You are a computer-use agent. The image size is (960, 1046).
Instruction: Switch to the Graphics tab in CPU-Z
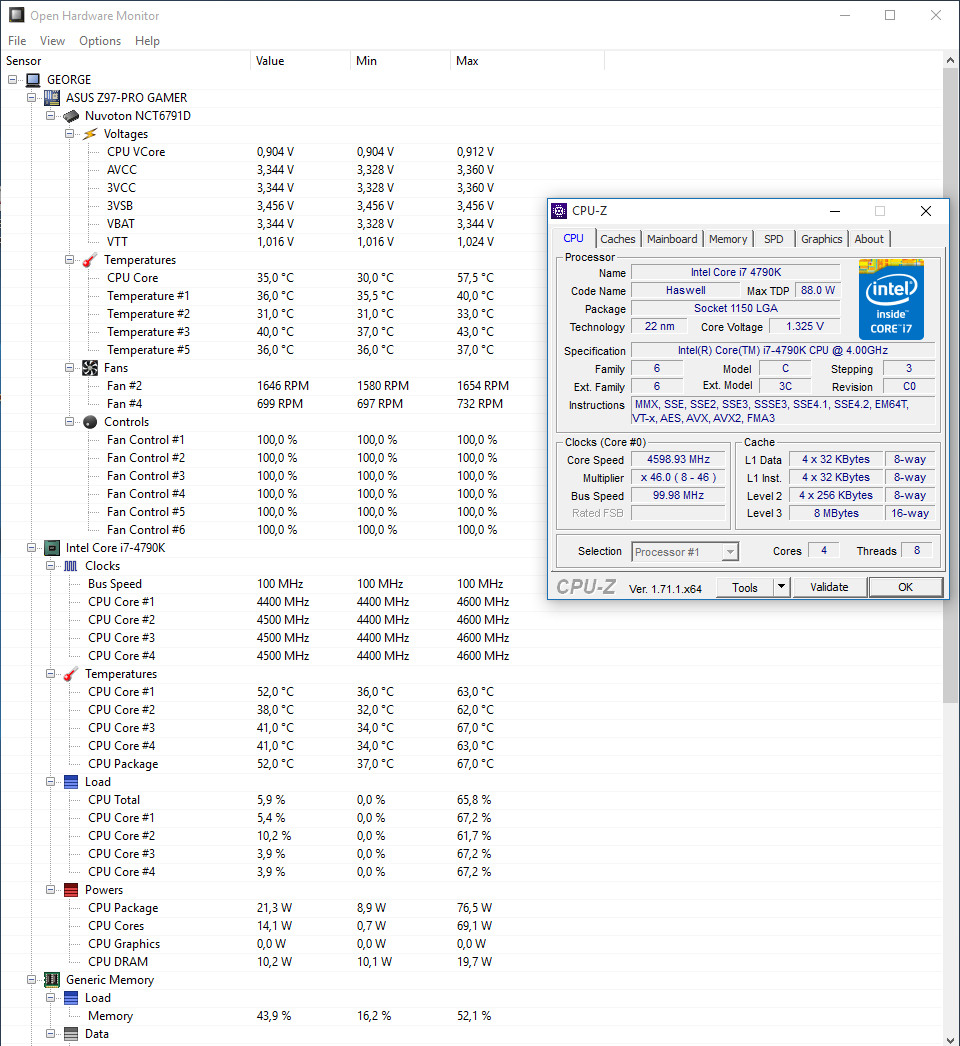tap(822, 239)
